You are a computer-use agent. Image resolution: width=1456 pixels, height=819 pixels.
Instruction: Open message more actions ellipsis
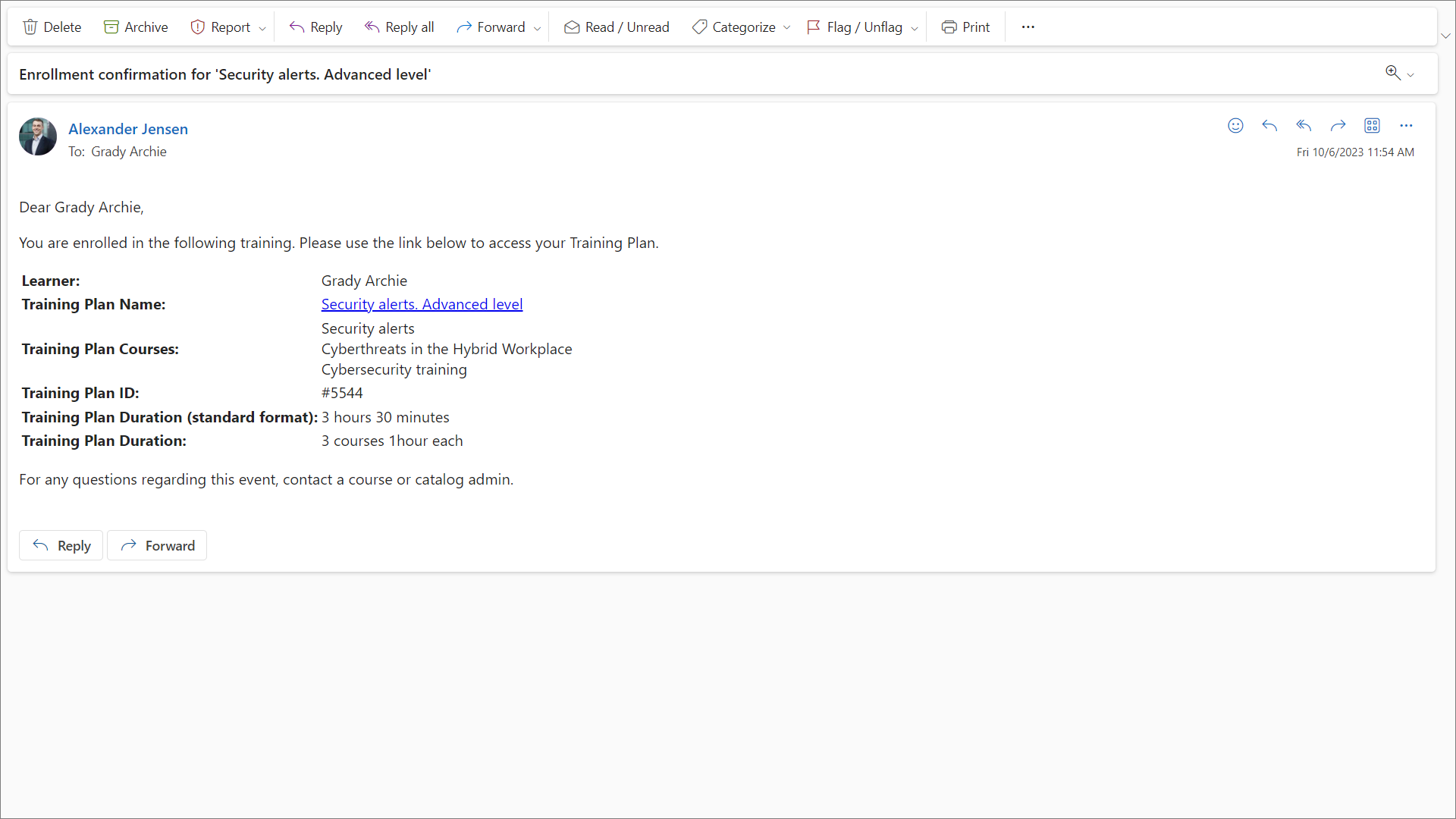(x=1406, y=126)
